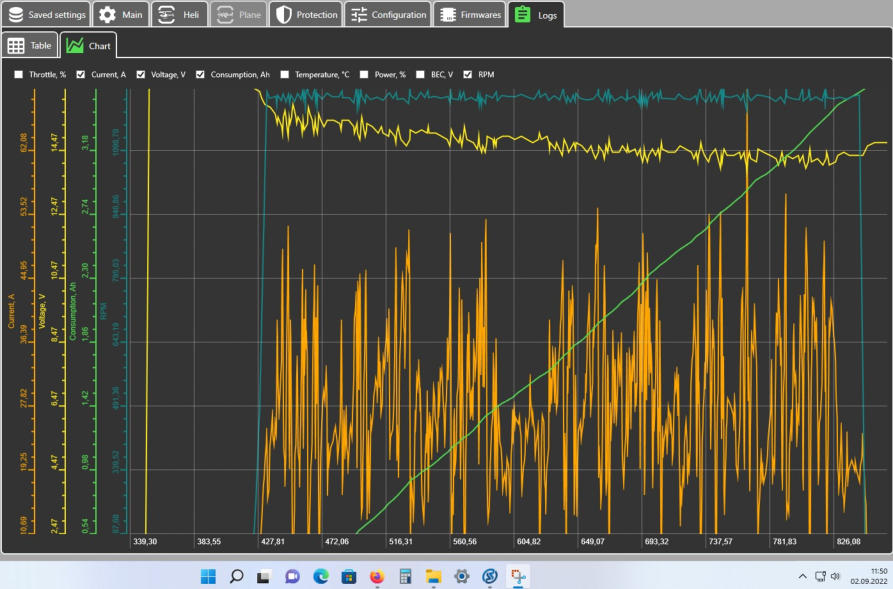Enable the Throttle, % checkbox
Image resolution: width=893 pixels, height=589 pixels.
(18, 75)
